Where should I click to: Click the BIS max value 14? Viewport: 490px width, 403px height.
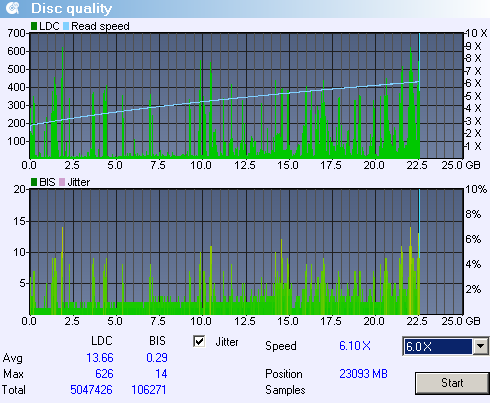pyautogui.click(x=161, y=374)
